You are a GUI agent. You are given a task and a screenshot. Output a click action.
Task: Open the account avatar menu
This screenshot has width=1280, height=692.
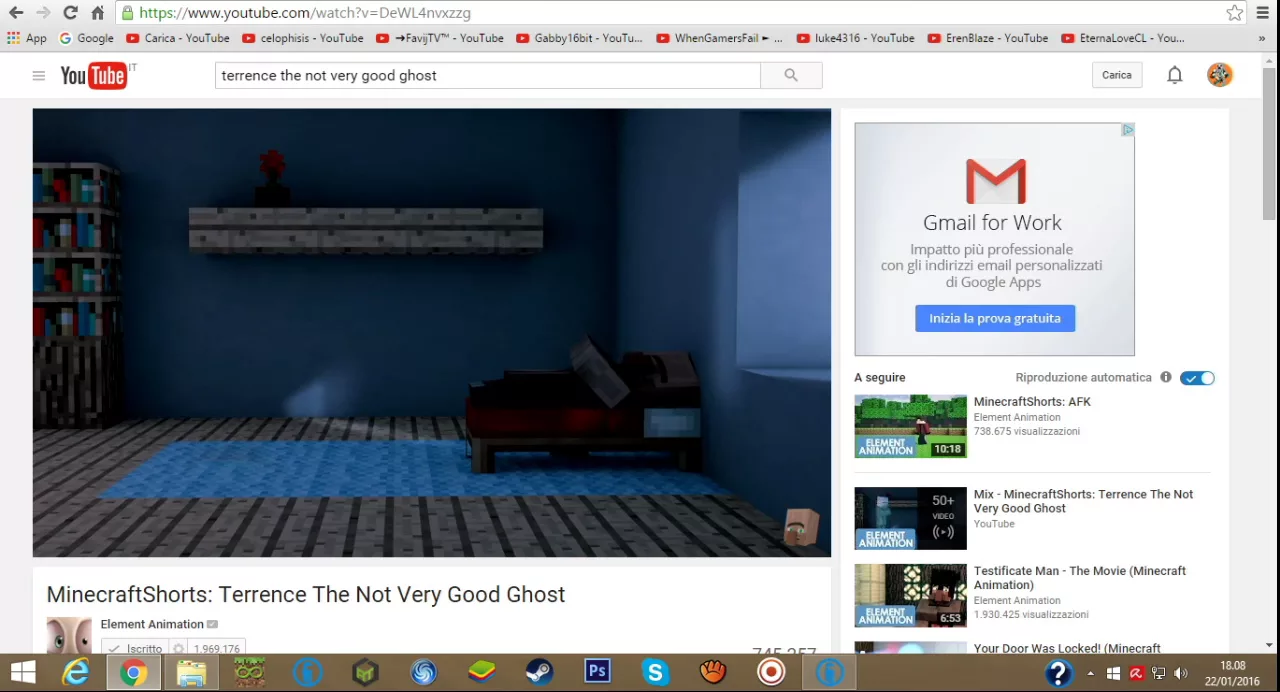point(1220,75)
